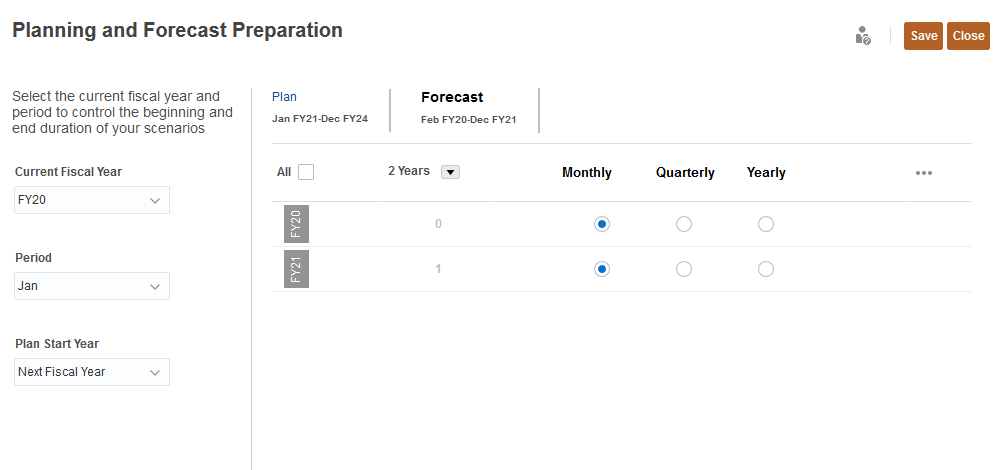The width and height of the screenshot is (996, 470).
Task: Click the FY20 year row label
Action: point(296,224)
